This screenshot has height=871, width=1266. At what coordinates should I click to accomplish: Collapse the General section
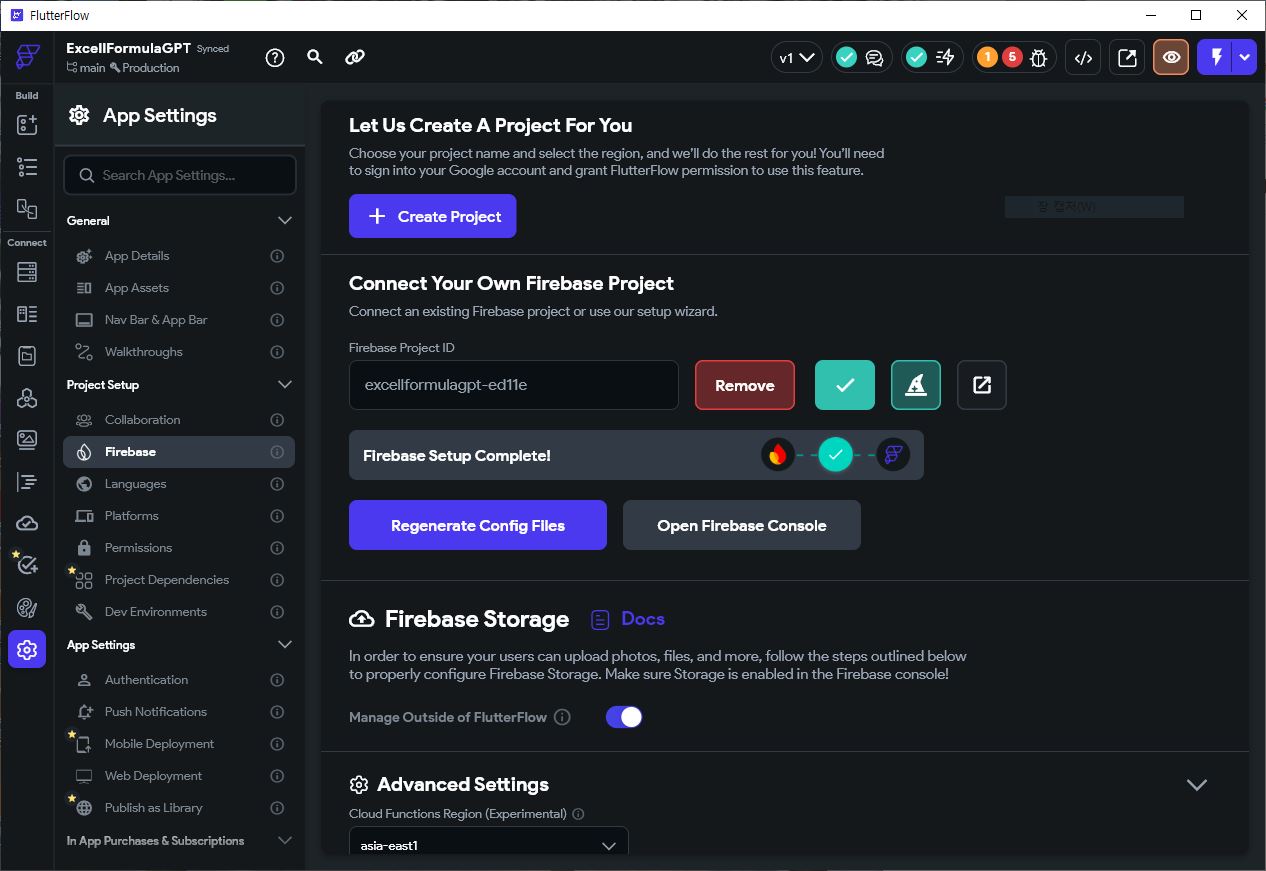point(285,220)
